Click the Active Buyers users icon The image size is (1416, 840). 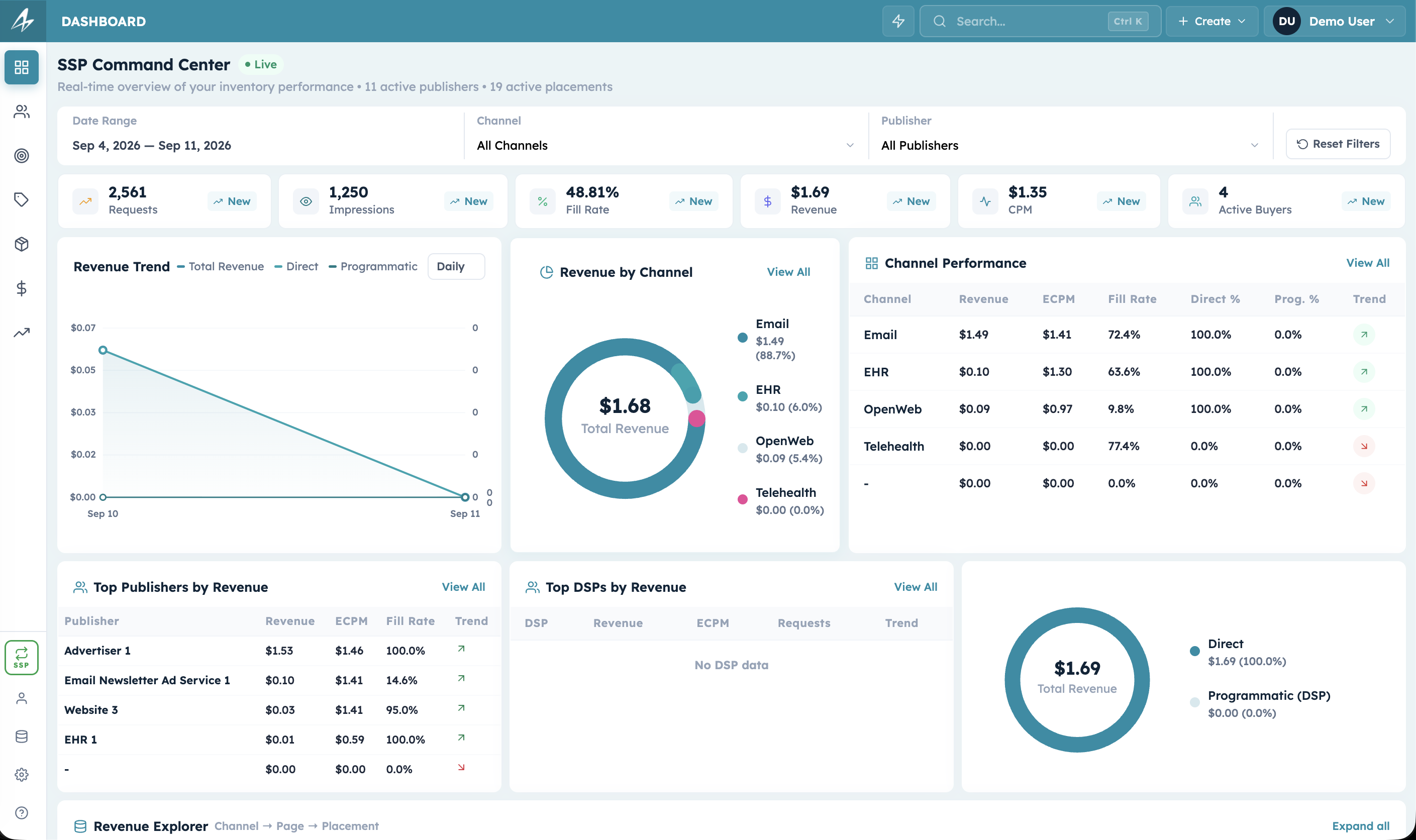point(1195,201)
